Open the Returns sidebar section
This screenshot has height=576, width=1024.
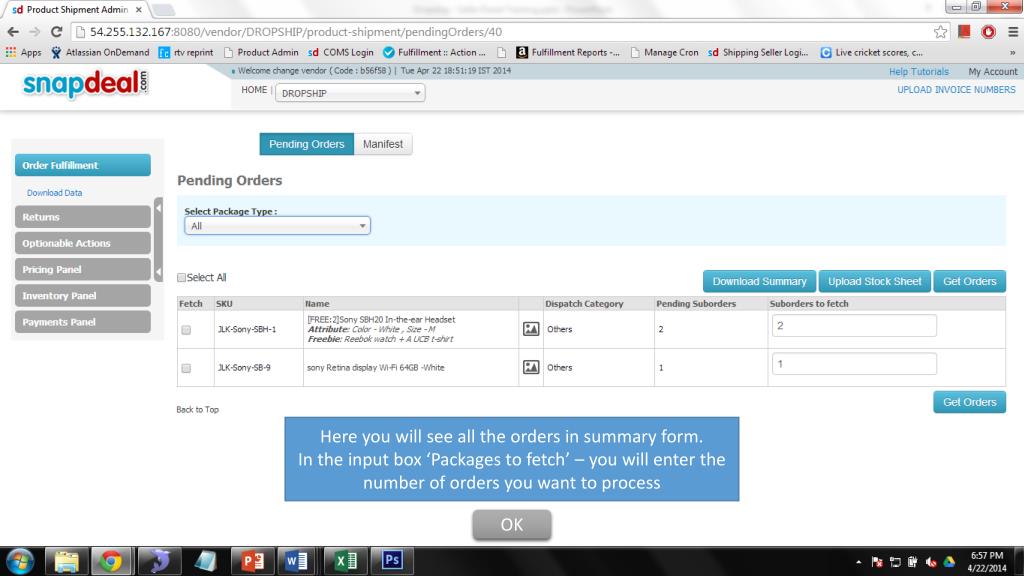click(83, 217)
